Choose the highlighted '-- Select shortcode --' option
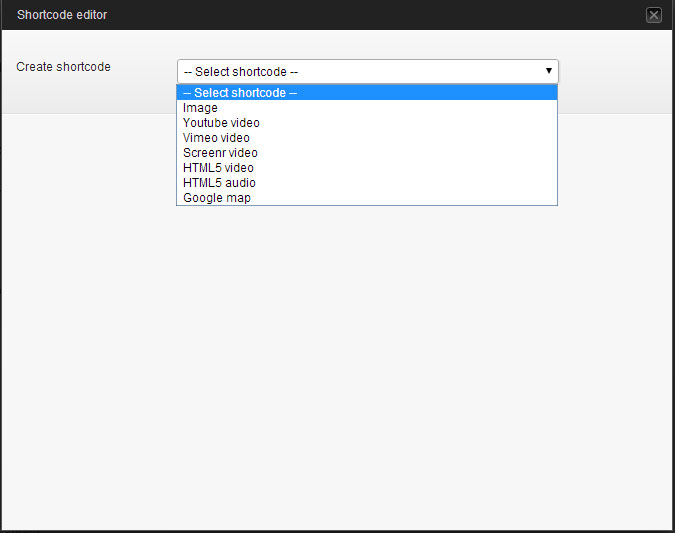Image resolution: width=675 pixels, height=533 pixels. click(x=367, y=93)
